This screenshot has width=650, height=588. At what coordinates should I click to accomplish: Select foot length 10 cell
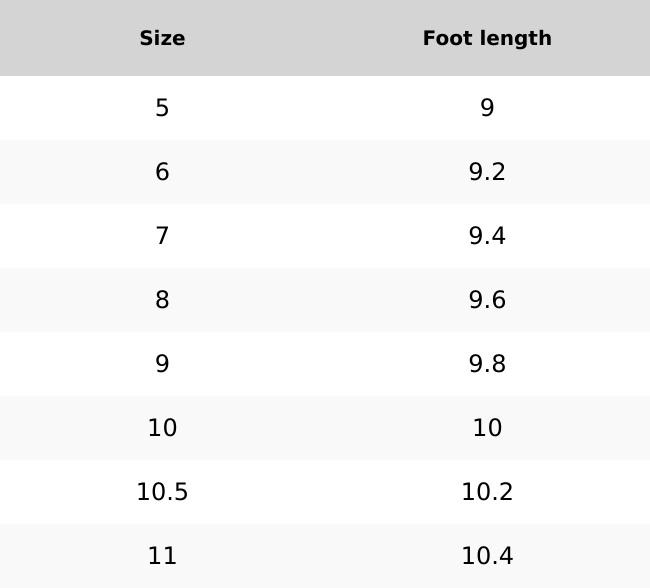pos(487,428)
